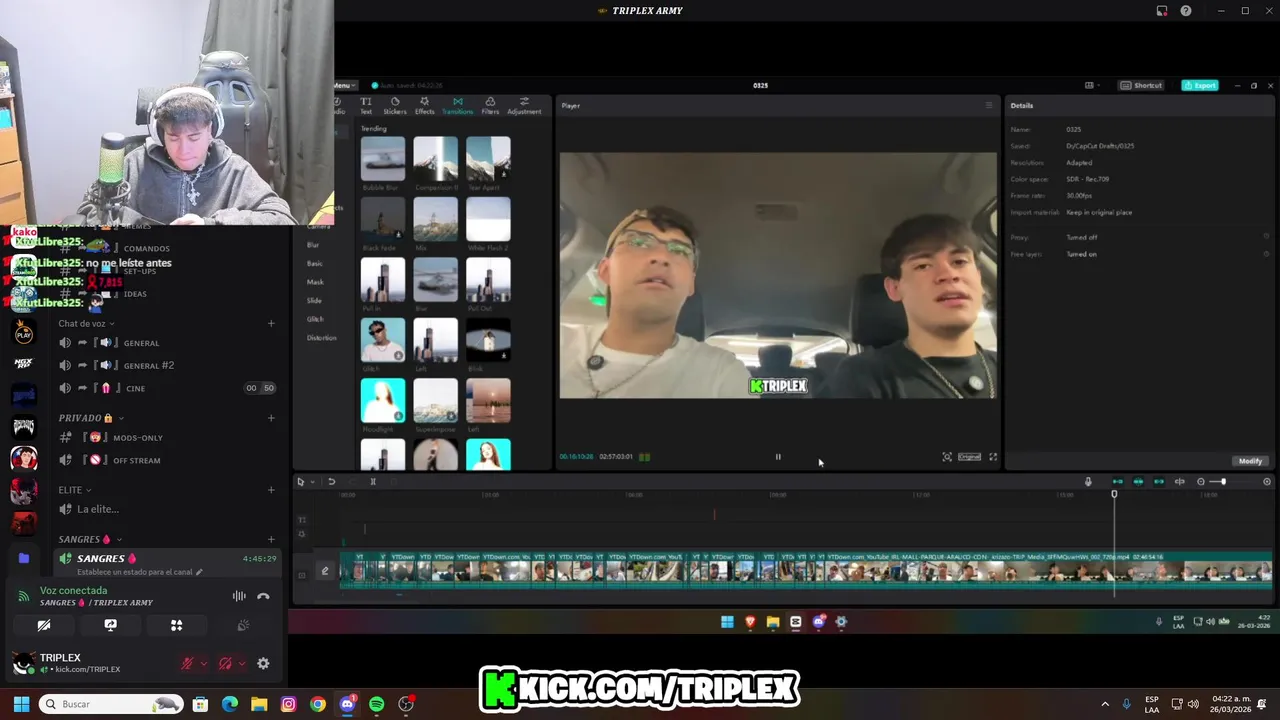Choose the Tear Apart transition thumbnail
The height and width of the screenshot is (720, 1280).
click(488, 159)
